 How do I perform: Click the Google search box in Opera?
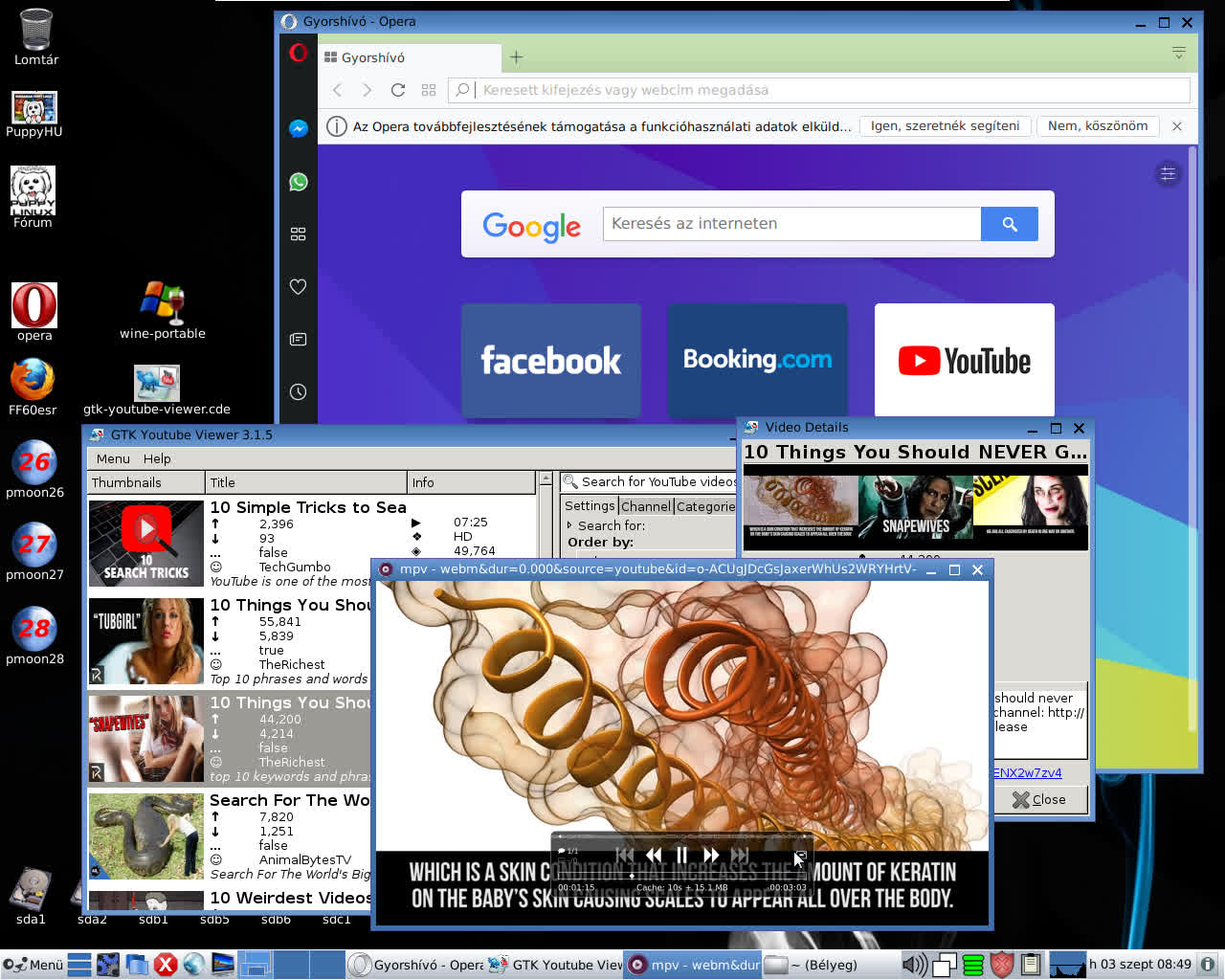coord(791,224)
